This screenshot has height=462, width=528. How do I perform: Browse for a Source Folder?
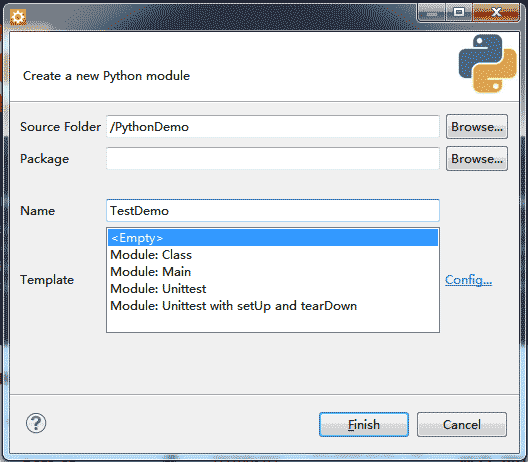(477, 127)
